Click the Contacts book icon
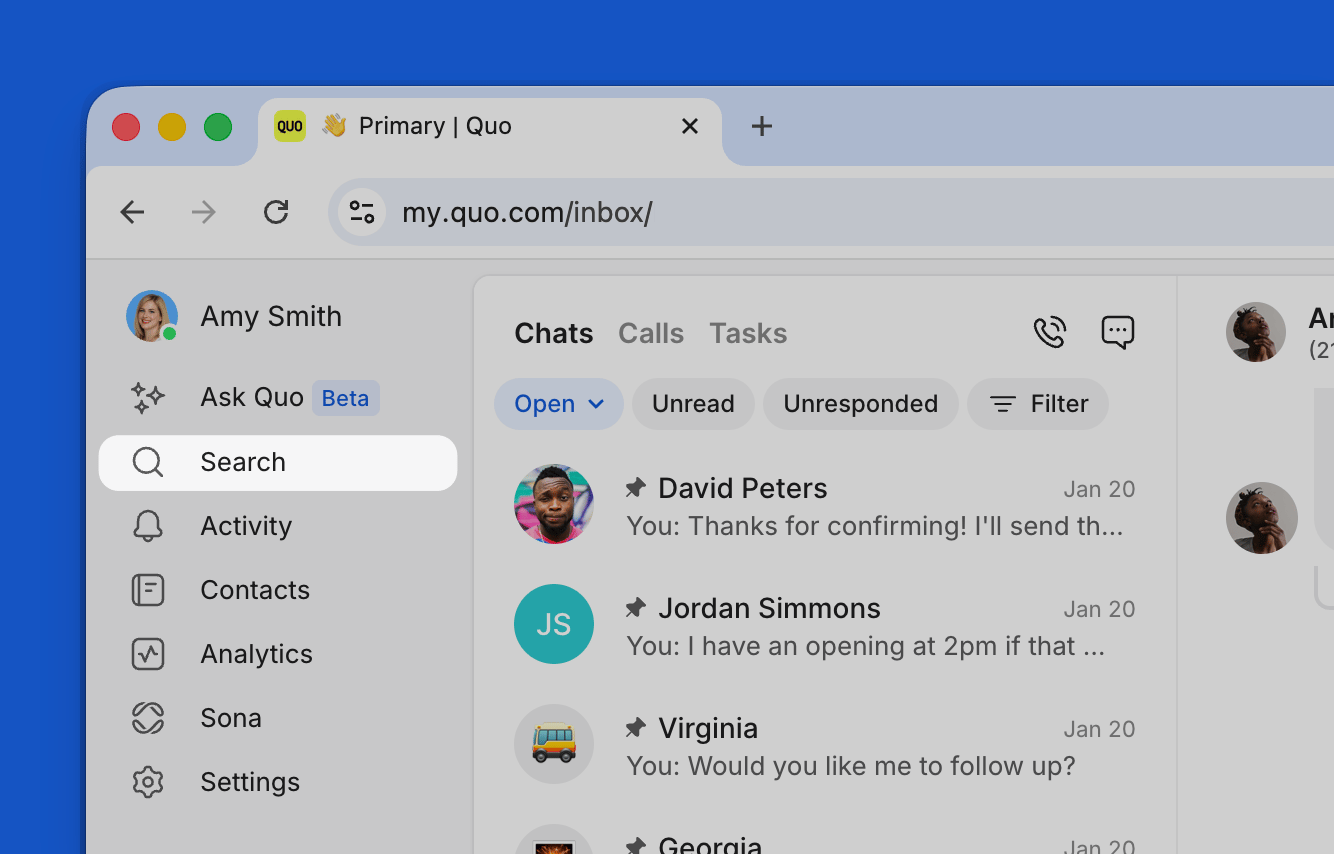The image size is (1334, 854). coord(148,590)
